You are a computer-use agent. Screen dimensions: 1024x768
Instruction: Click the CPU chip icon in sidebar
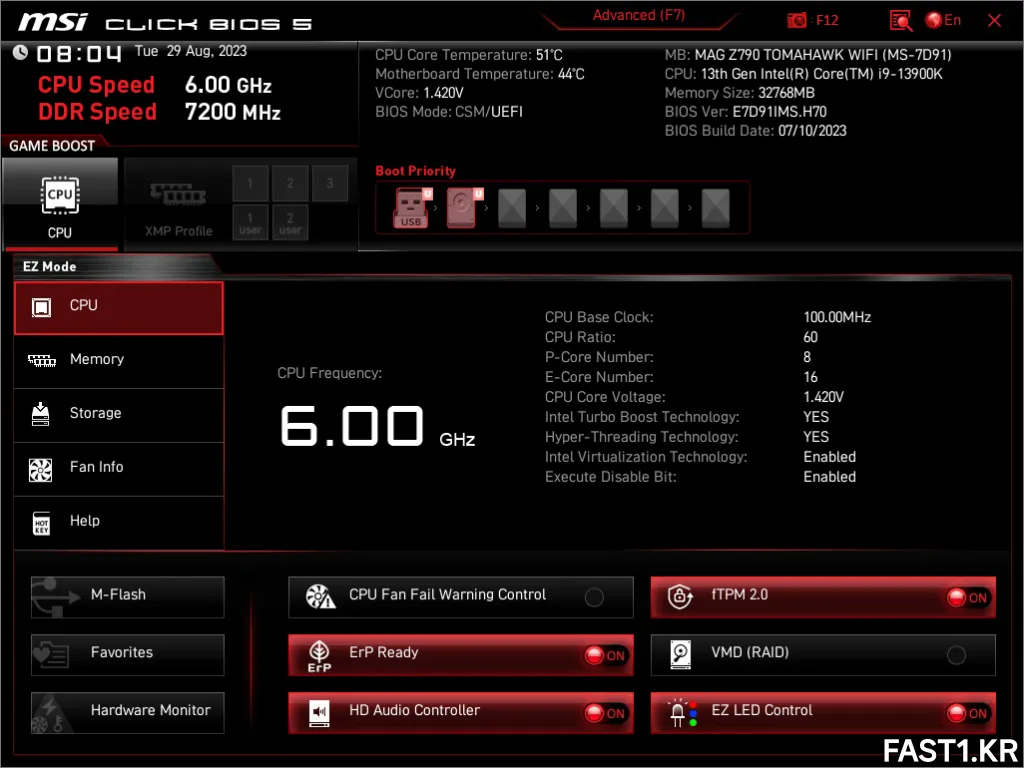pyautogui.click(x=41, y=307)
